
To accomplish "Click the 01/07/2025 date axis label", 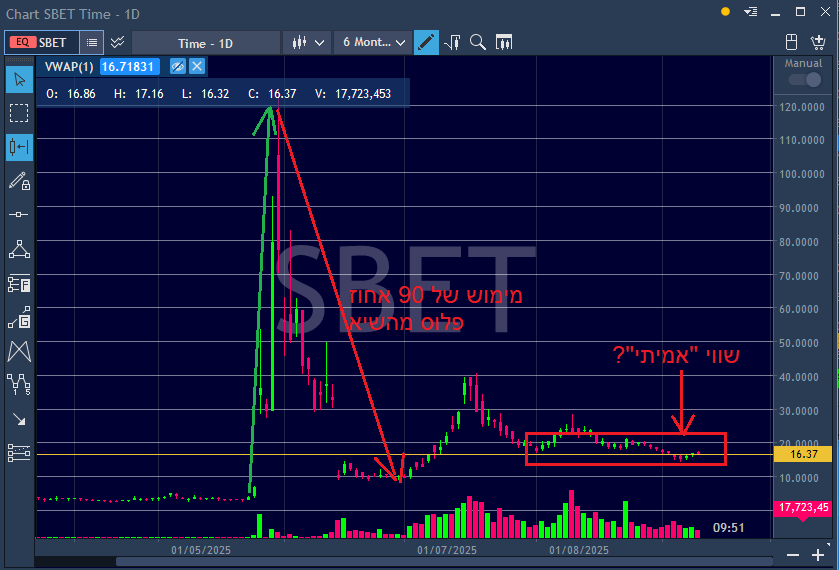I will tap(447, 550).
